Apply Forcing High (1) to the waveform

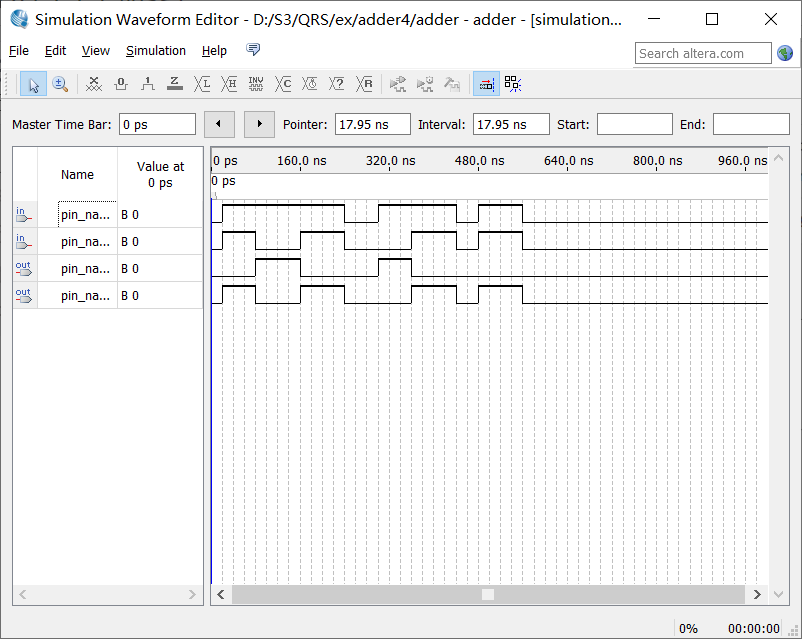148,84
